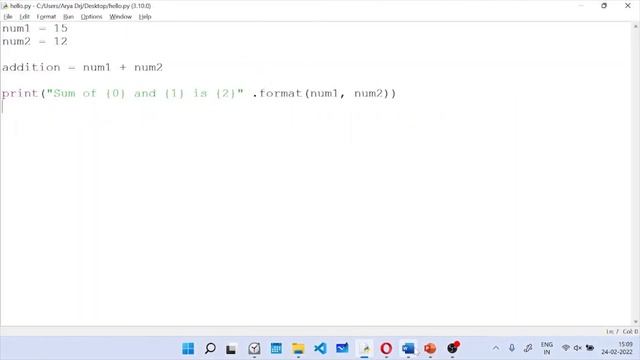The image size is (640, 360).
Task: Place cursor in line 'num1 = 15'
Action: (35, 29)
